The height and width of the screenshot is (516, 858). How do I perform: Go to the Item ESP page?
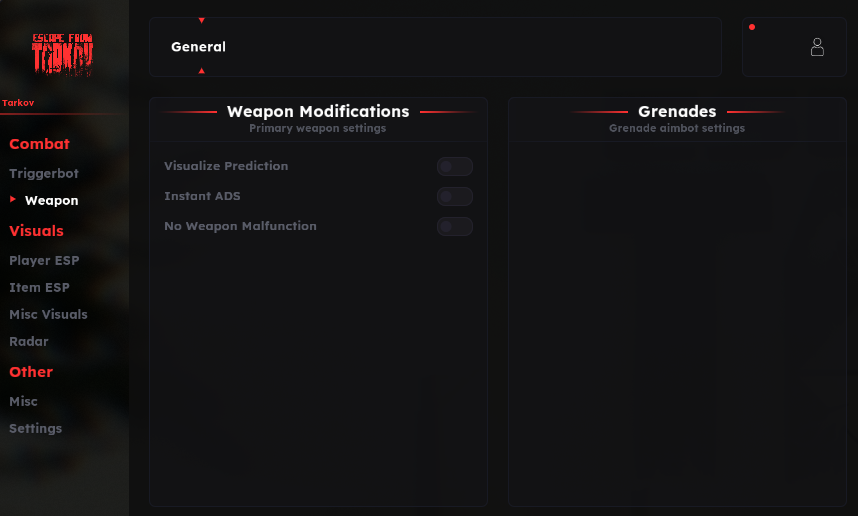(39, 288)
